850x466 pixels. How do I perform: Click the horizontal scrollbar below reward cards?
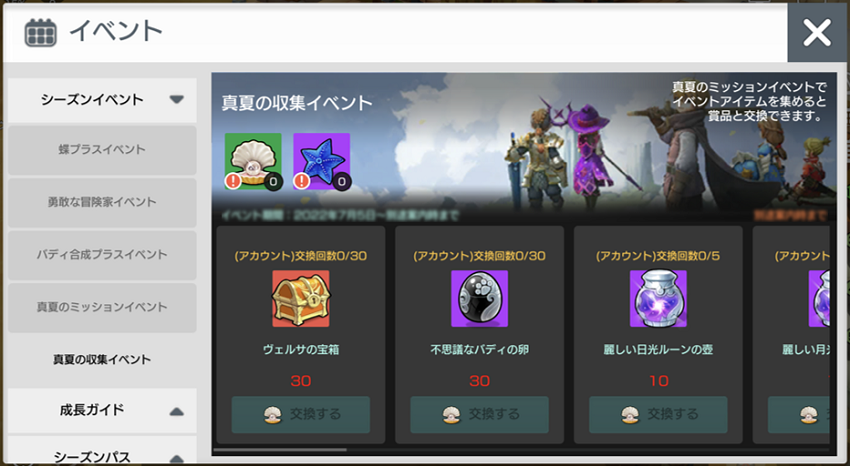[x=280, y=450]
